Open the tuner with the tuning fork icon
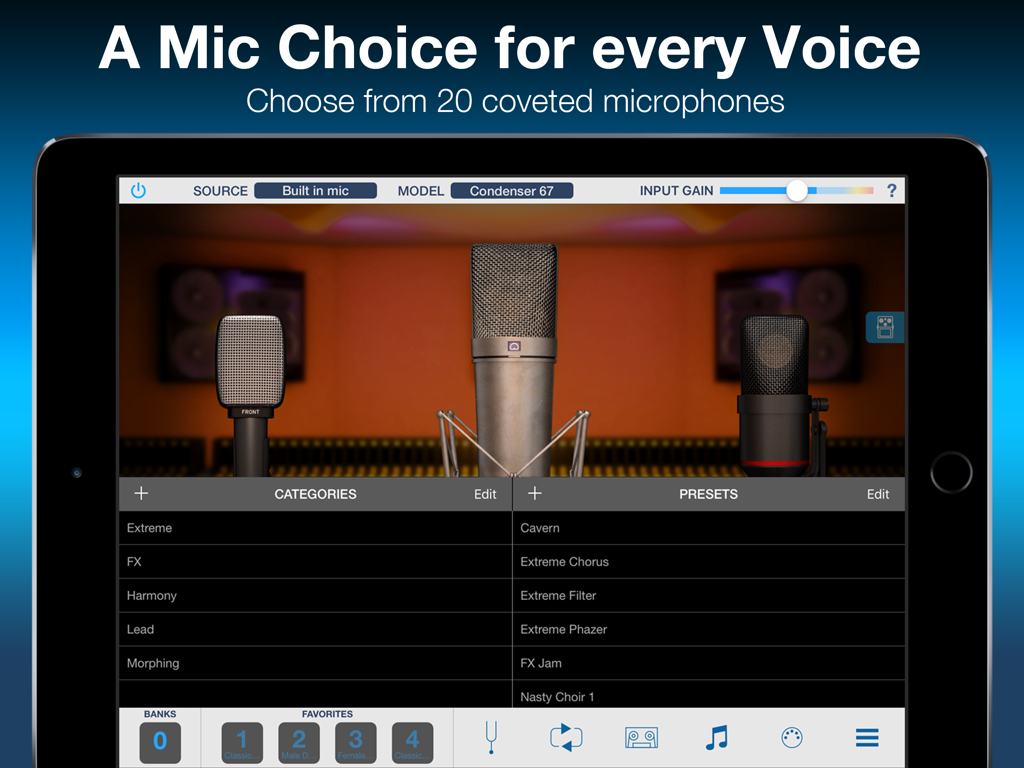 pos(491,737)
